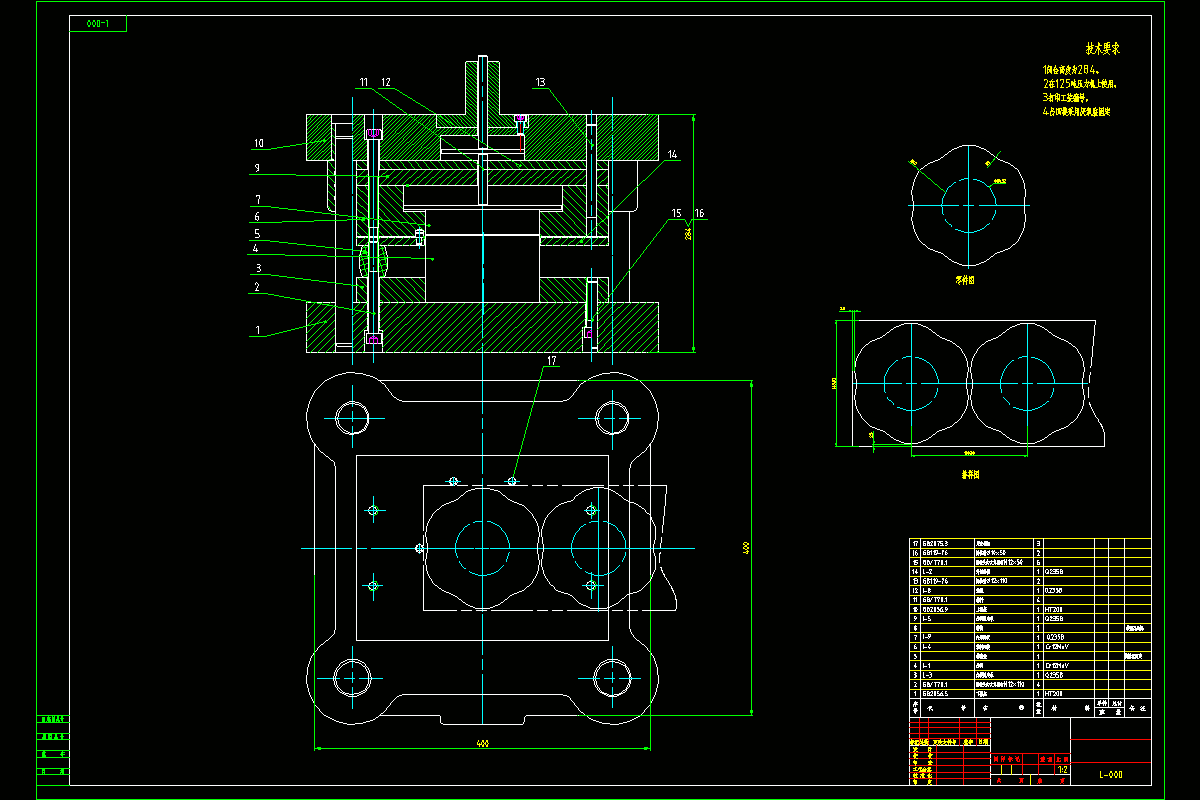Viewport: 1200px width, 800px height.
Task: Select Q235B material in row 14
Action: pos(1054,572)
